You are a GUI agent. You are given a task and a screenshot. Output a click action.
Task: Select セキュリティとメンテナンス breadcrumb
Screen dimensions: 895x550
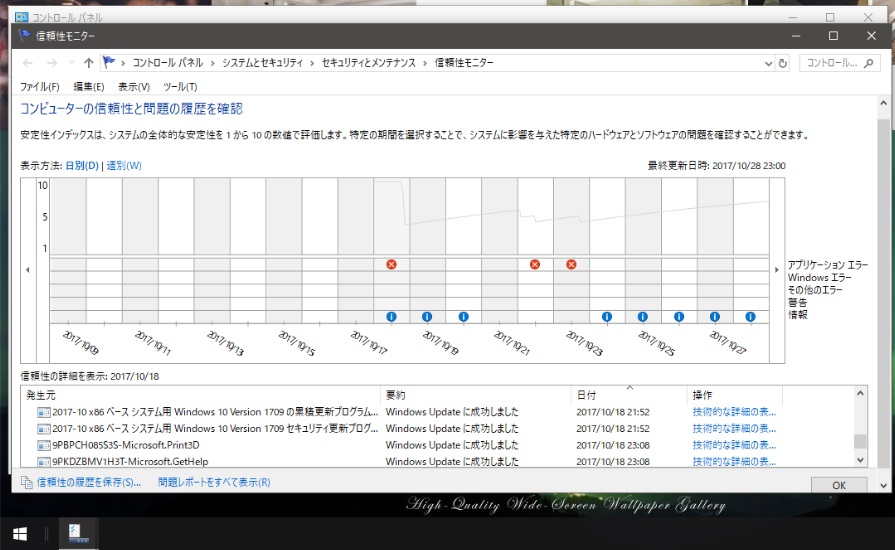click(x=369, y=63)
